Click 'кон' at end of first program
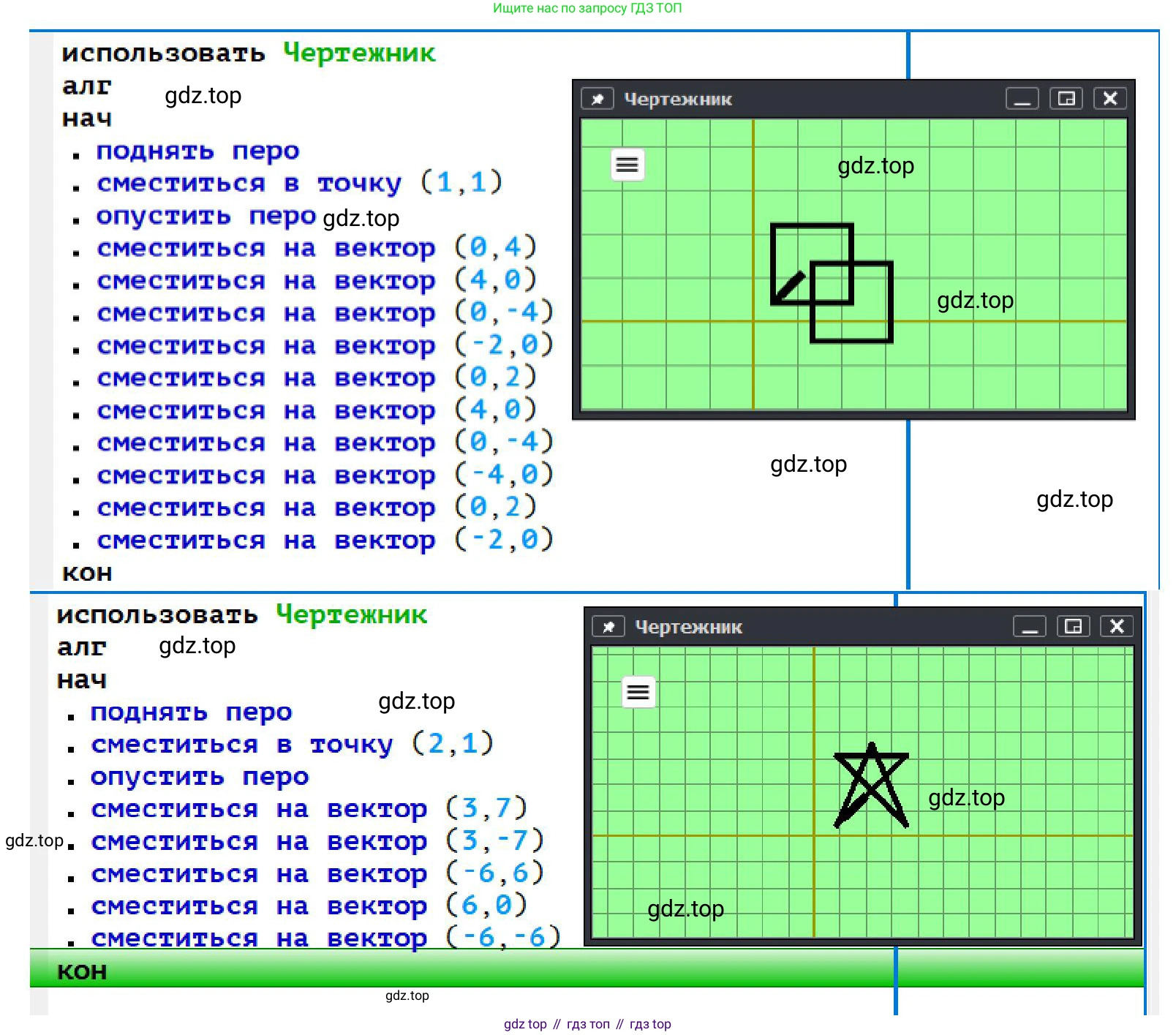Viewport: 1176px width, 1035px height. (87, 573)
